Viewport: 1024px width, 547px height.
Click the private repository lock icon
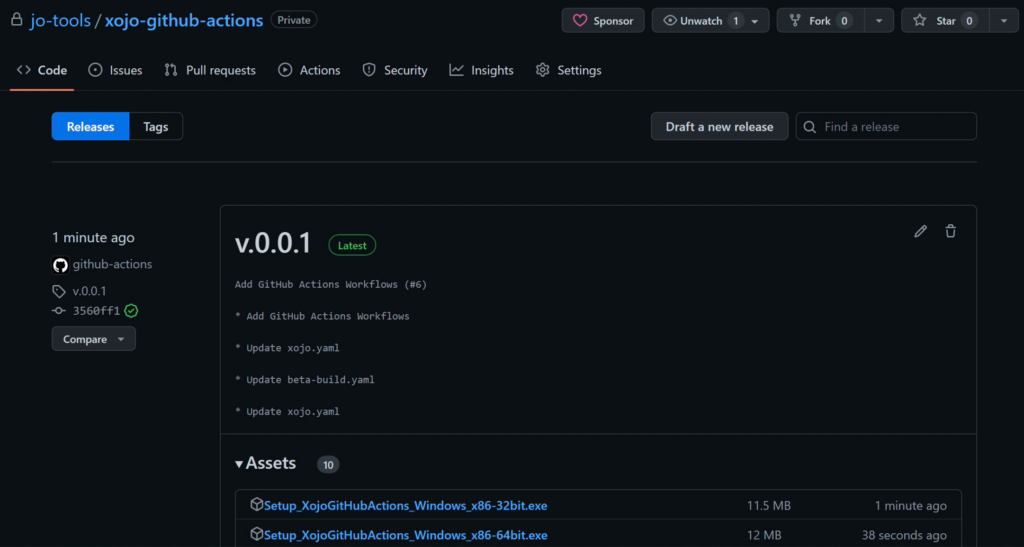(x=16, y=20)
